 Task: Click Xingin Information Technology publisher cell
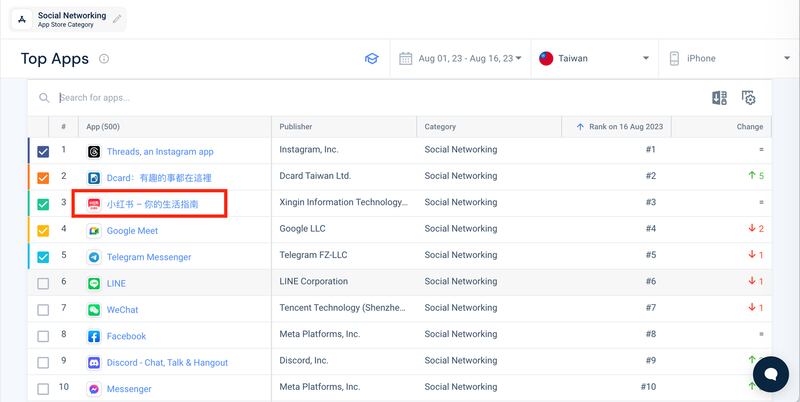pos(344,202)
